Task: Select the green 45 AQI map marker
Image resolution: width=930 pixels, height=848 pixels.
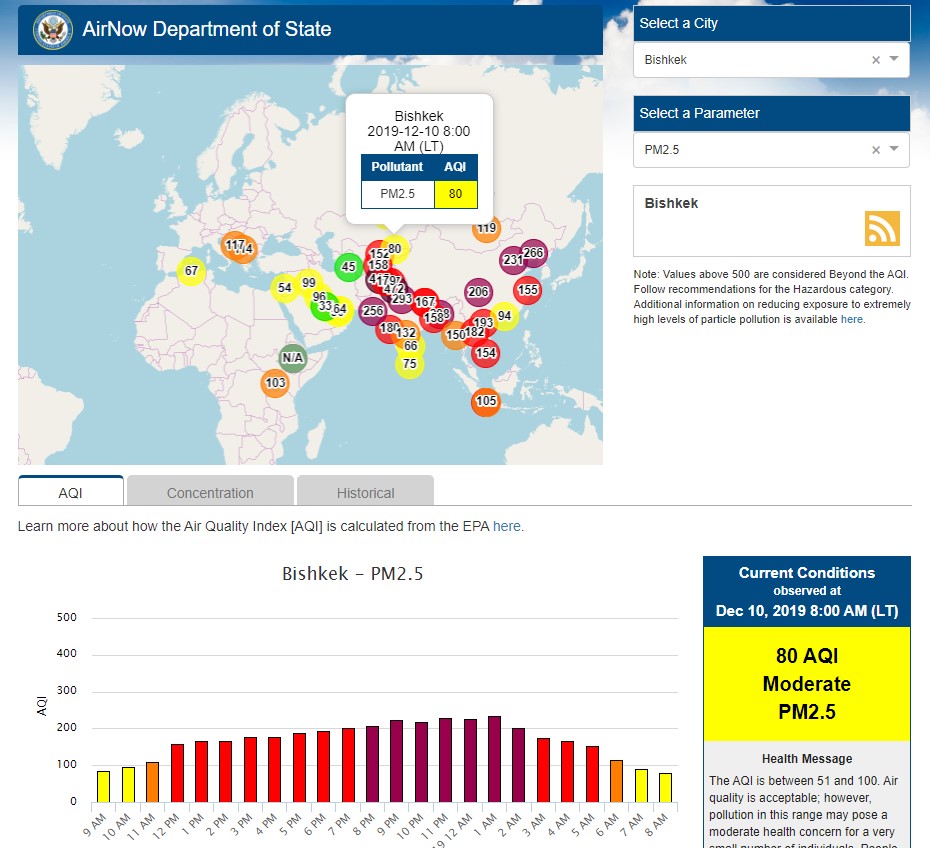Action: click(x=348, y=266)
